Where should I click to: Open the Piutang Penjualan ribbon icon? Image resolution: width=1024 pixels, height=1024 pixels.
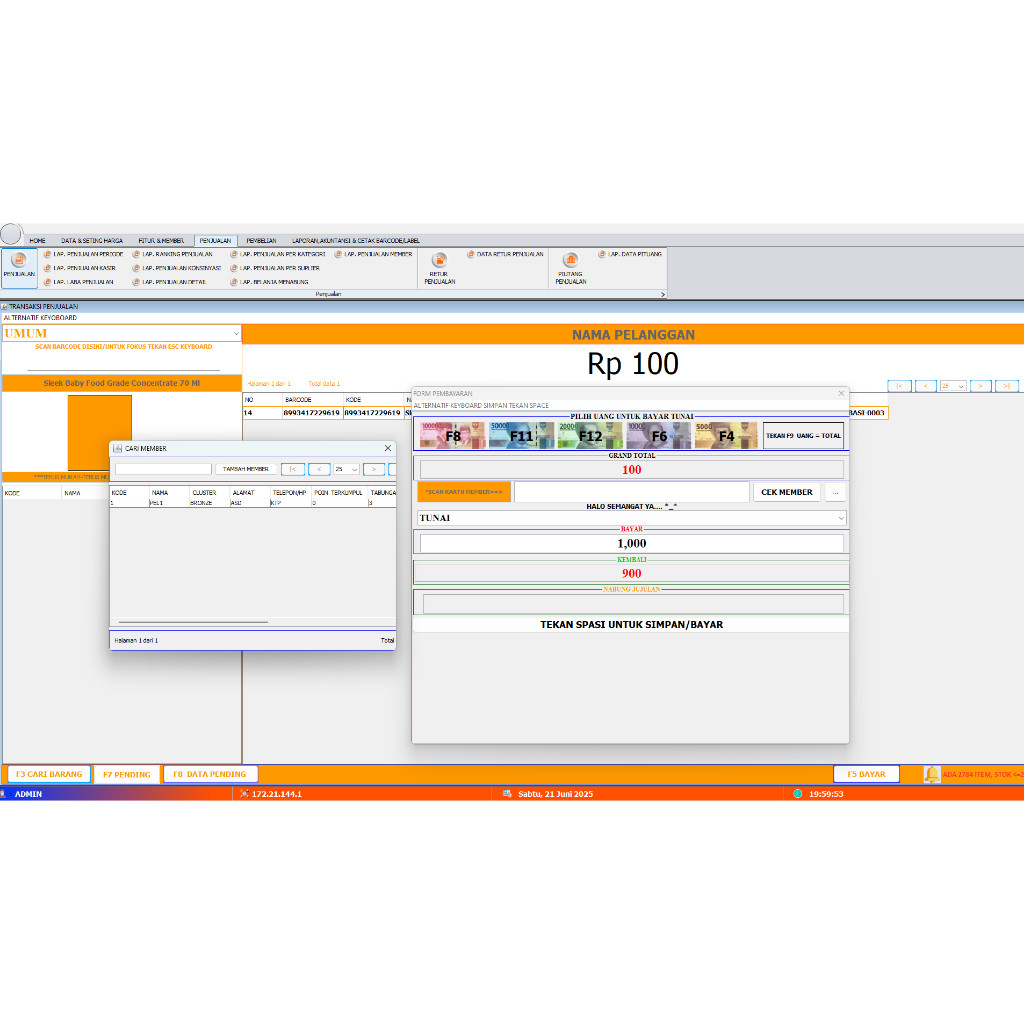[x=570, y=263]
